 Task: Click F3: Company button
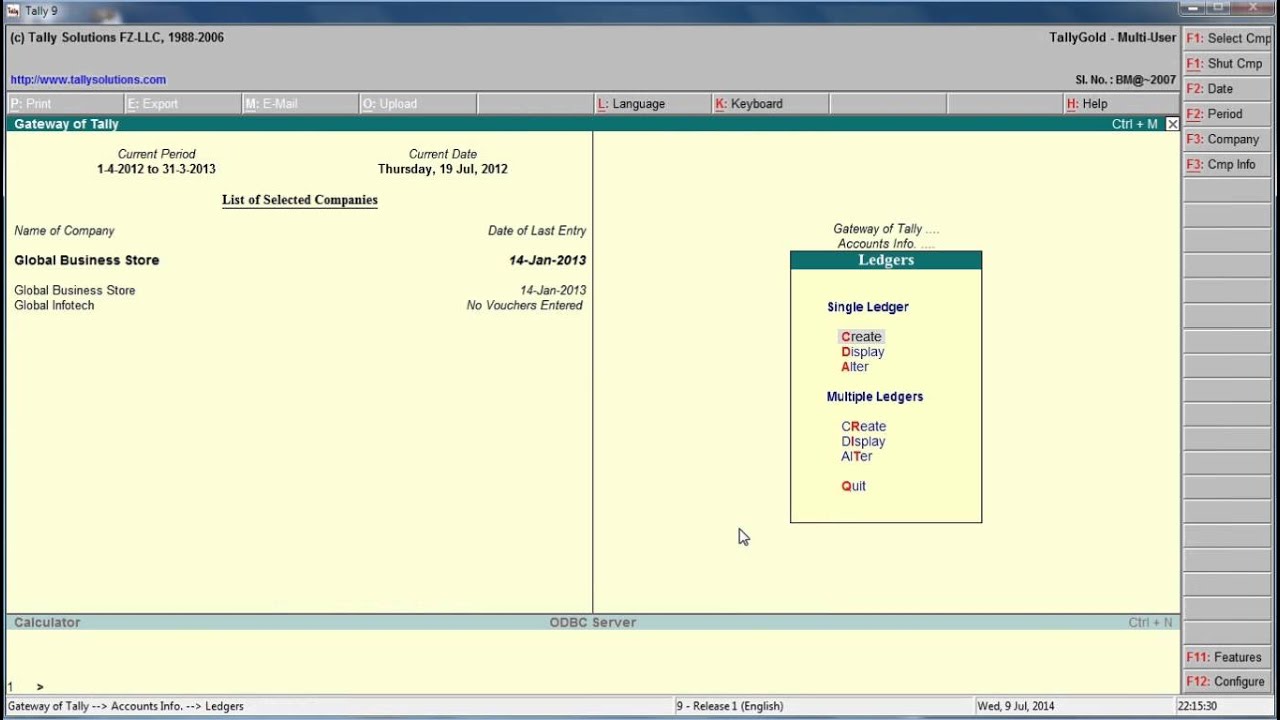[x=1230, y=139]
